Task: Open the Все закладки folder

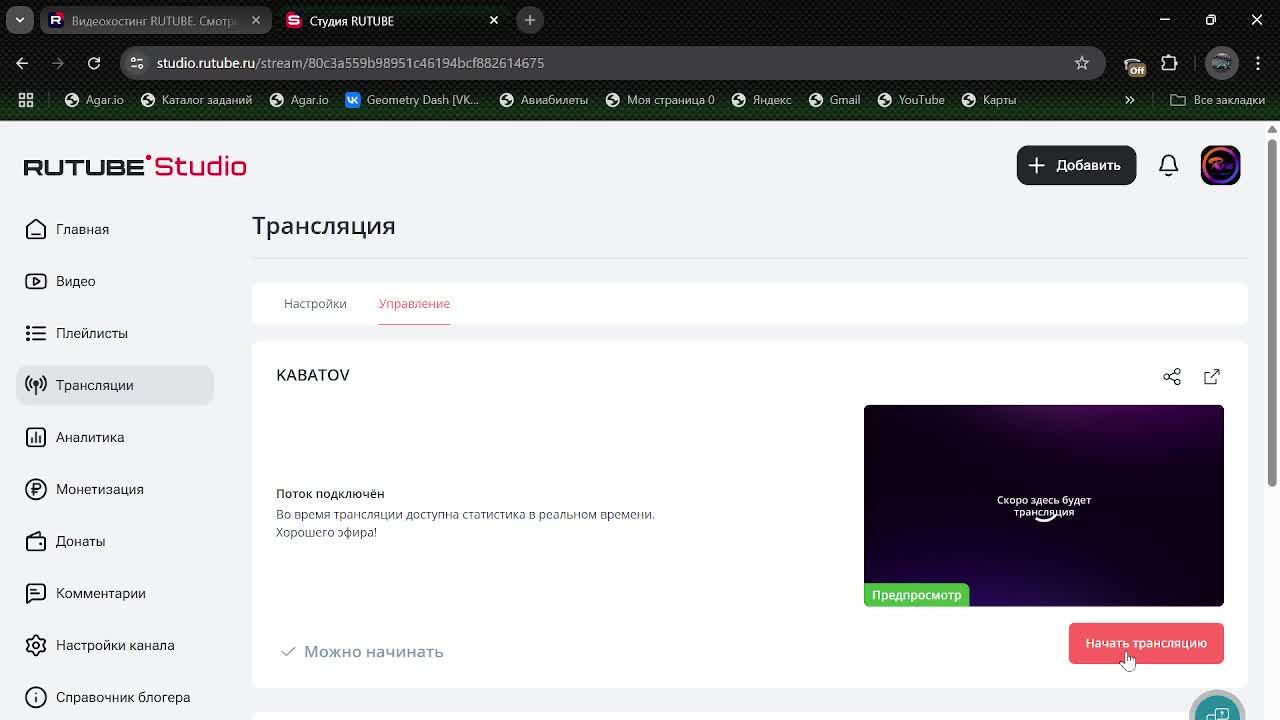Action: (1218, 100)
